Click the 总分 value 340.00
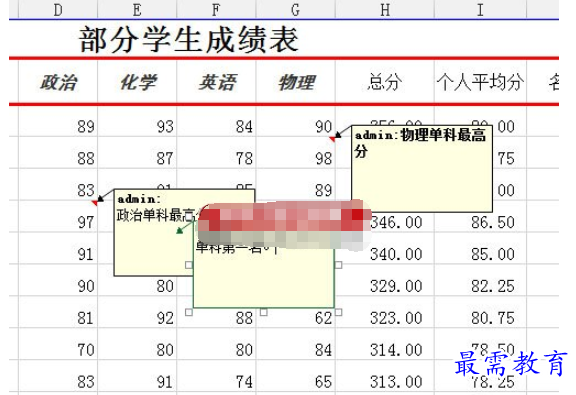This screenshot has height=395, width=576. pos(396,254)
